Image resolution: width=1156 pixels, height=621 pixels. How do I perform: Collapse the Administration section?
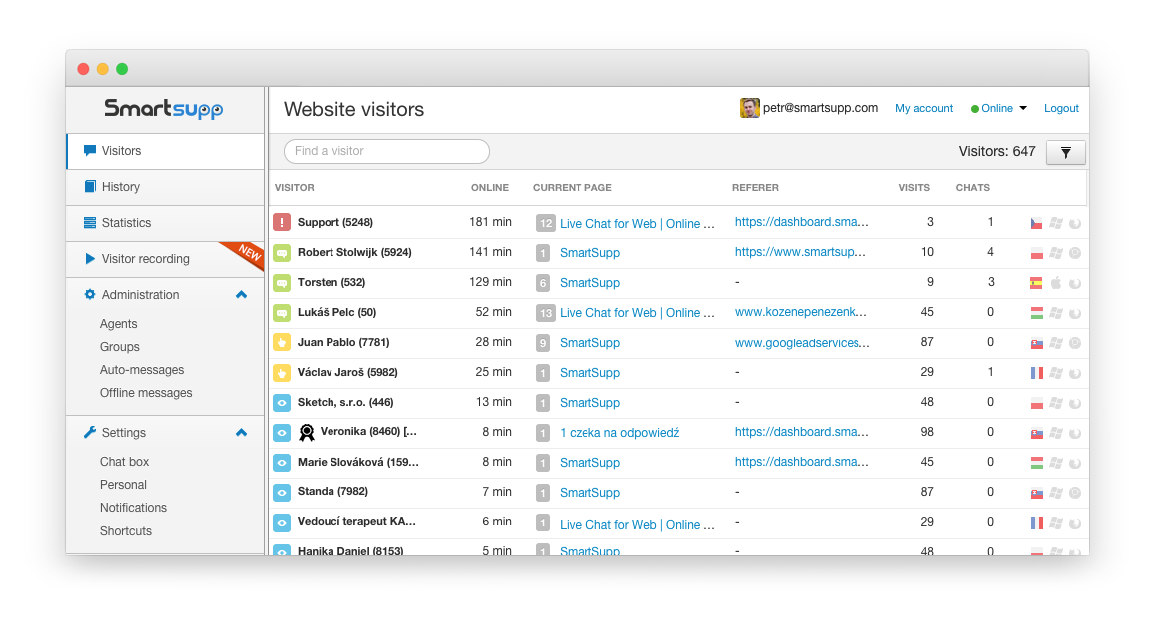click(241, 295)
